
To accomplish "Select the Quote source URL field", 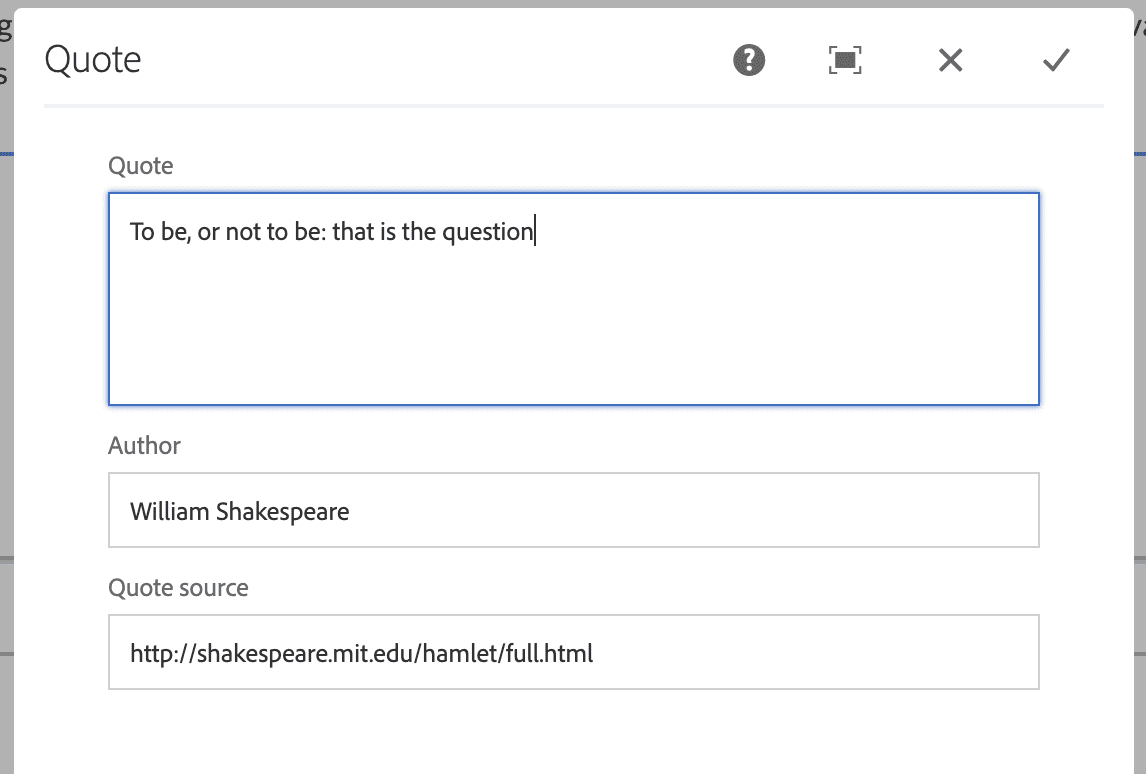I will (x=574, y=652).
